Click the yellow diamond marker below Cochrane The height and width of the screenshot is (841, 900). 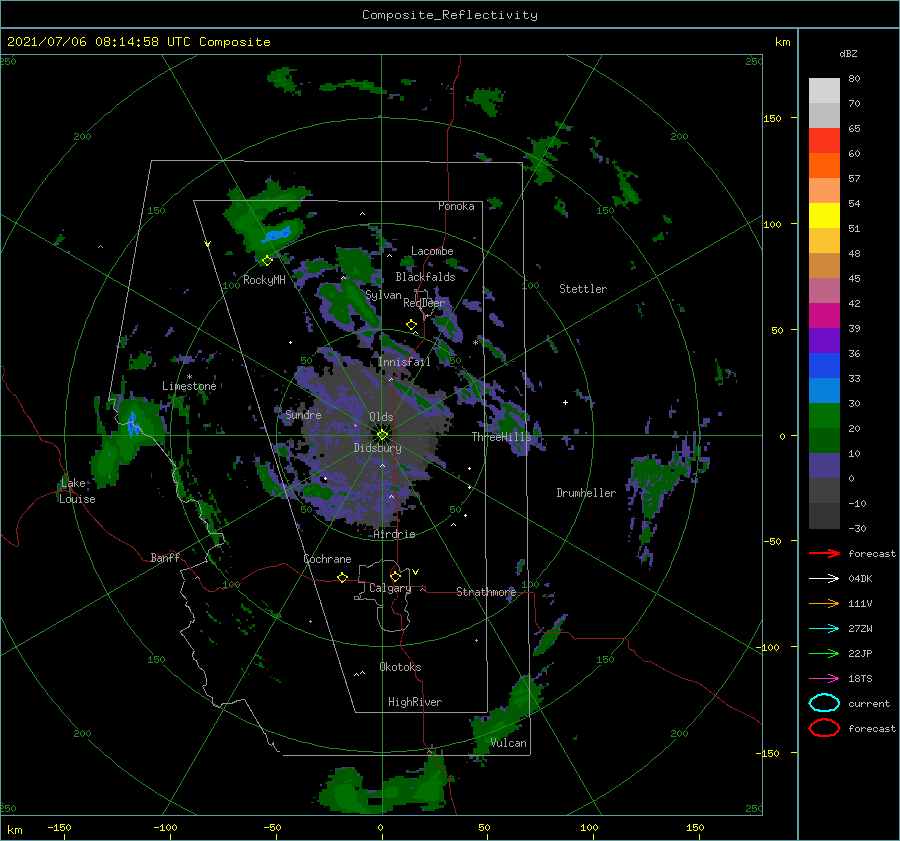coord(343,577)
